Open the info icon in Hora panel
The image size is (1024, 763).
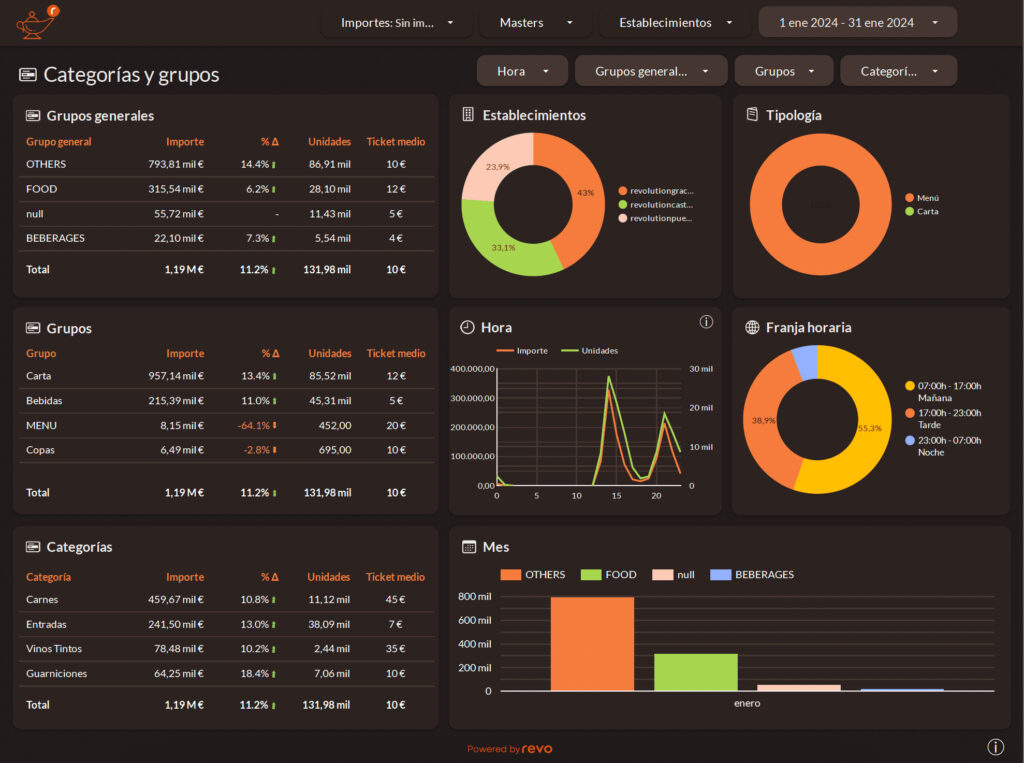706,321
